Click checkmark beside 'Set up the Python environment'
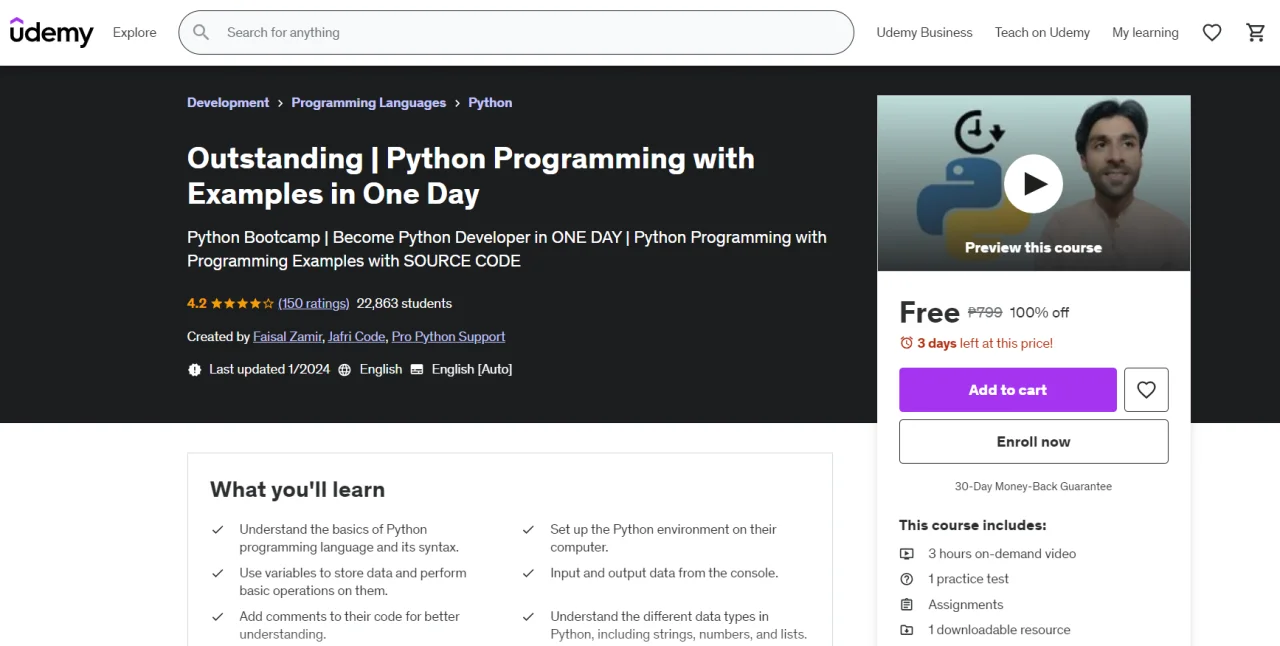The height and width of the screenshot is (646, 1280). (x=528, y=530)
